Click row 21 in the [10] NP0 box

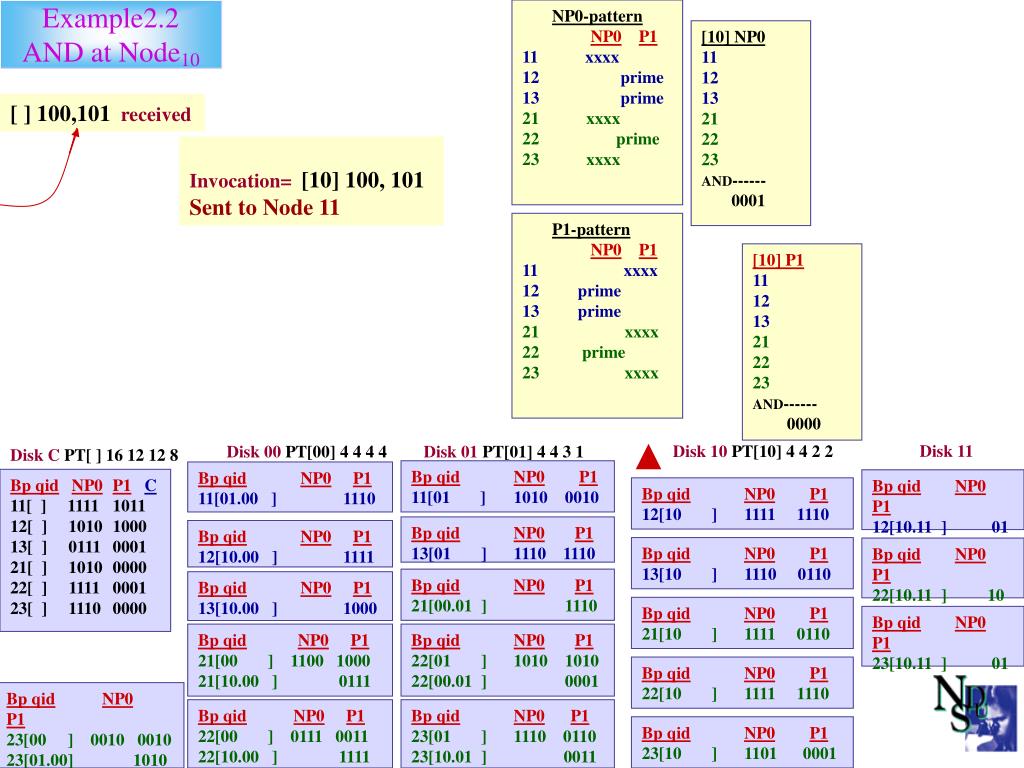tap(710, 119)
